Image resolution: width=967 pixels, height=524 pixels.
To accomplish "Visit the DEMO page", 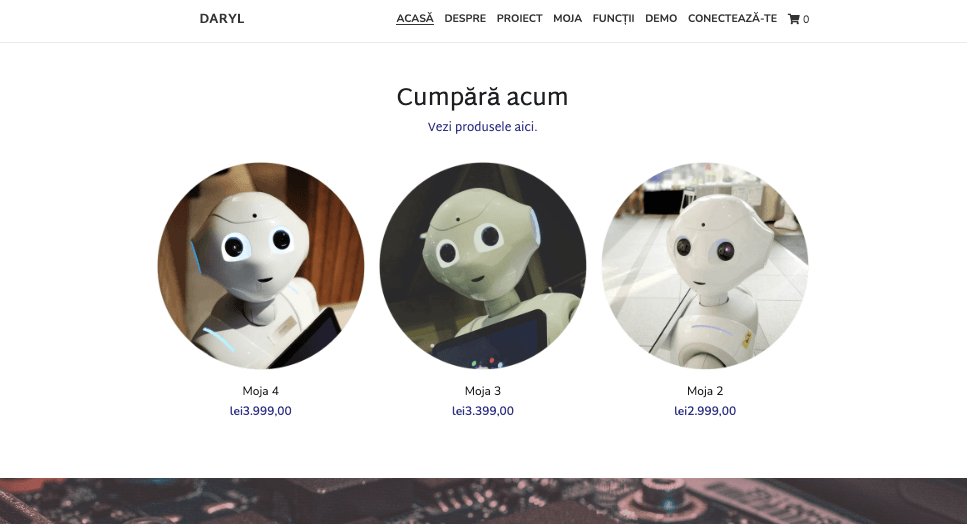I will (x=661, y=18).
